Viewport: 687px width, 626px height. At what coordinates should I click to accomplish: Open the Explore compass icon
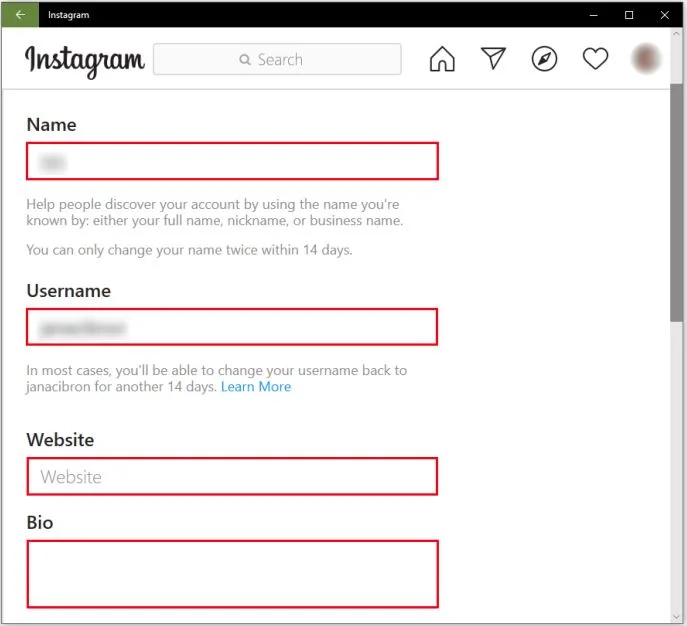click(544, 59)
